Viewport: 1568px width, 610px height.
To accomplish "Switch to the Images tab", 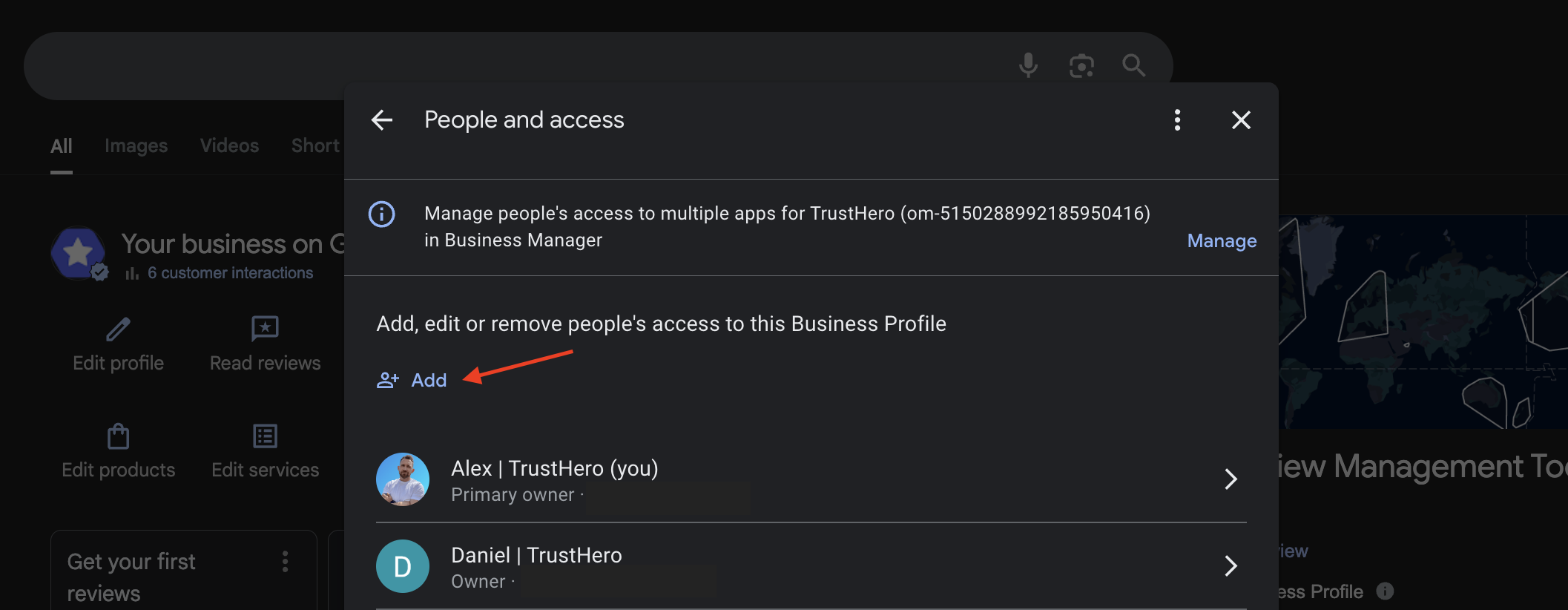I will click(x=136, y=146).
